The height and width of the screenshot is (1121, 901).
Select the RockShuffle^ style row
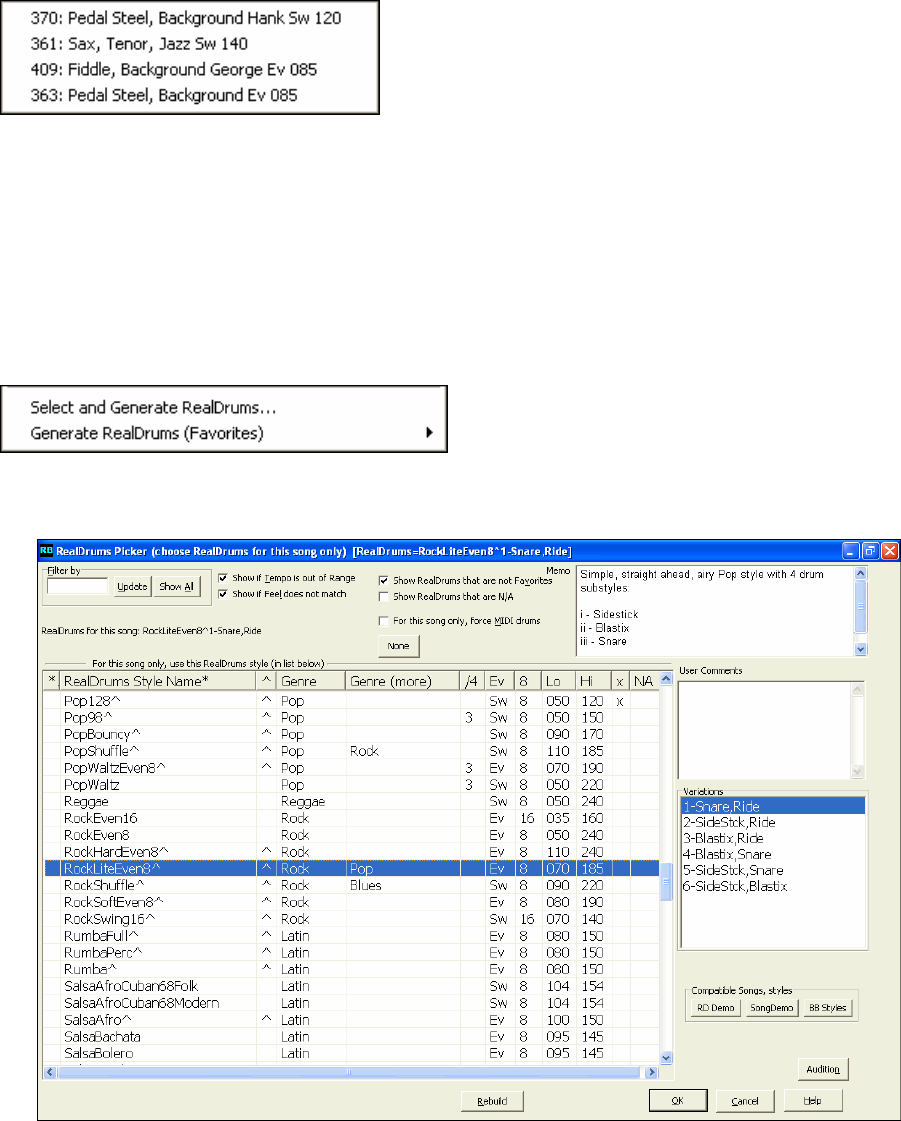pos(351,885)
